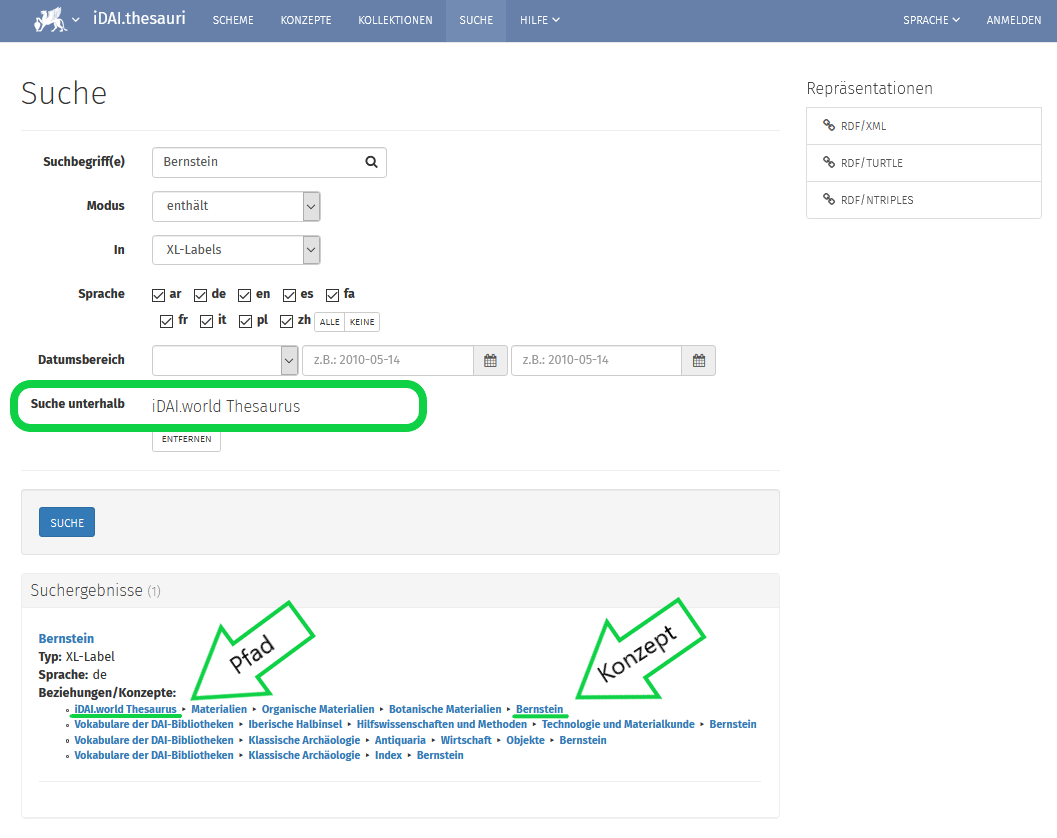Screen dimensions: 1057x838
Task: Open the Index path link
Action: 388,755
